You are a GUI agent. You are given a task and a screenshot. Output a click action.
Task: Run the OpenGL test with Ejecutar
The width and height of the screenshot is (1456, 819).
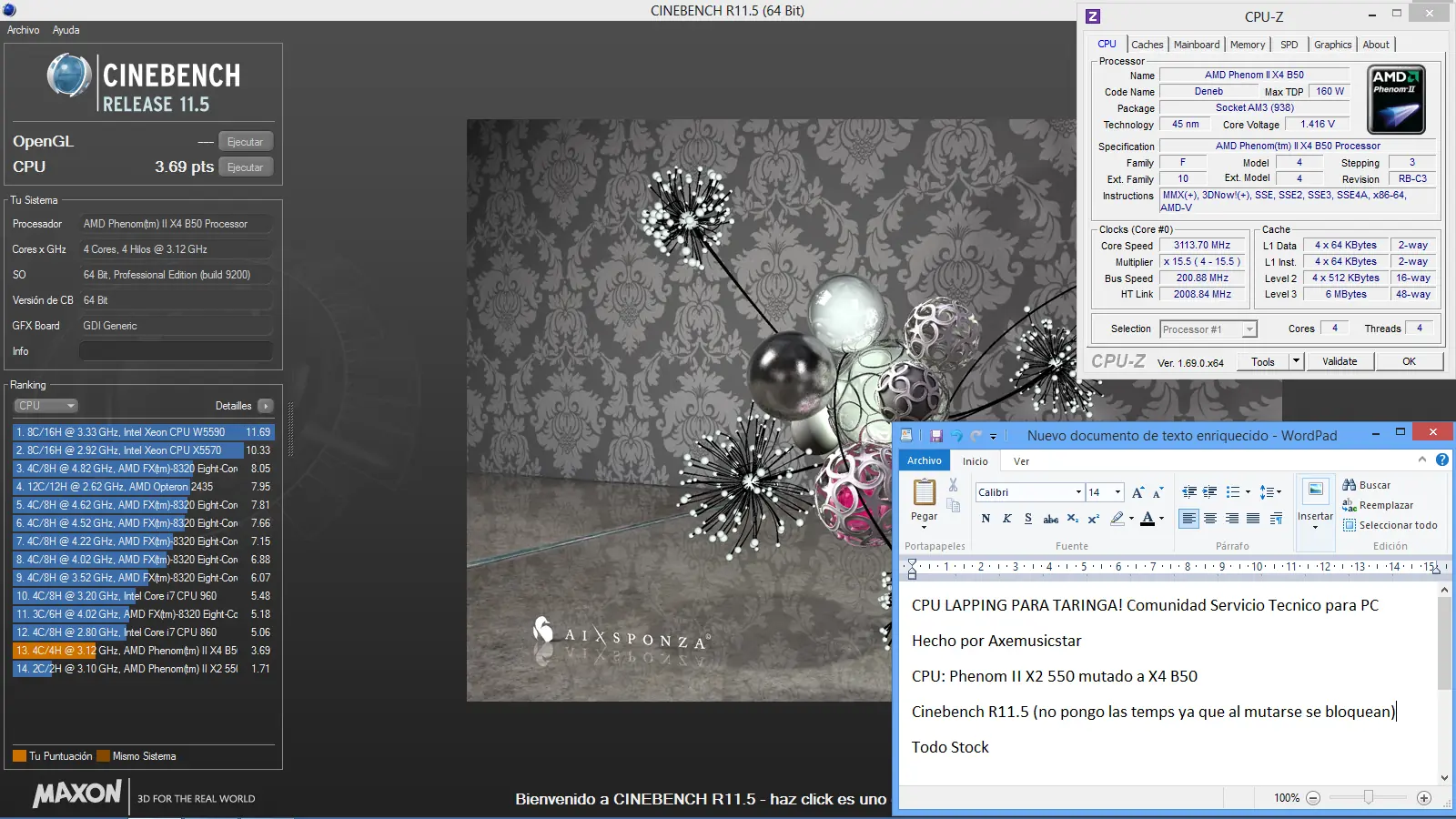(245, 142)
